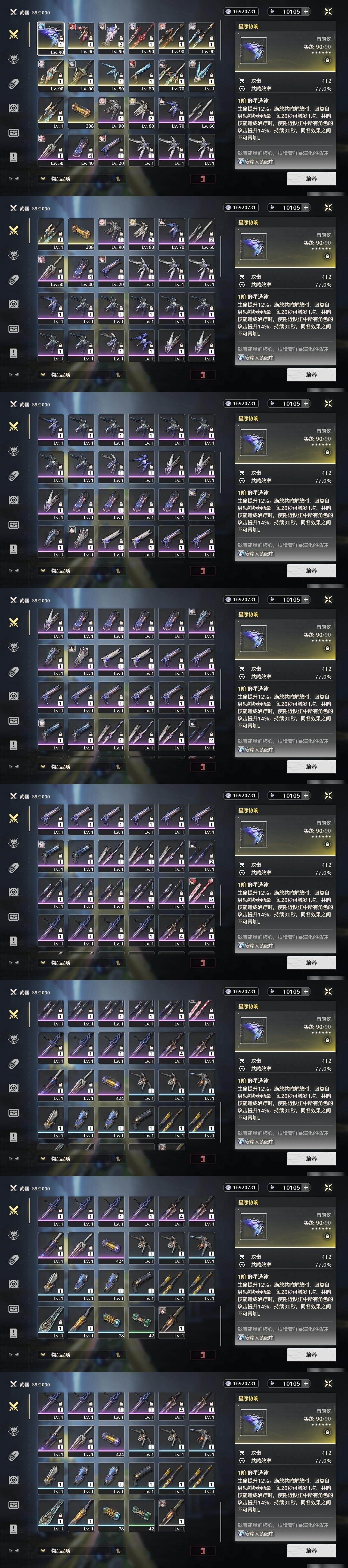Click the red trash delete icon in topmost panel
Screen dimensions: 348x1568
click(x=203, y=178)
